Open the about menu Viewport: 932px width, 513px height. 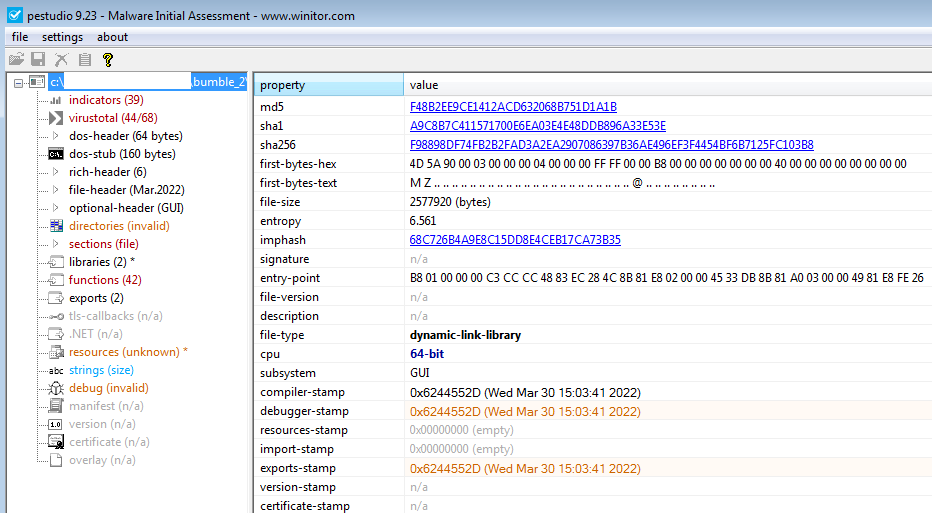(112, 37)
